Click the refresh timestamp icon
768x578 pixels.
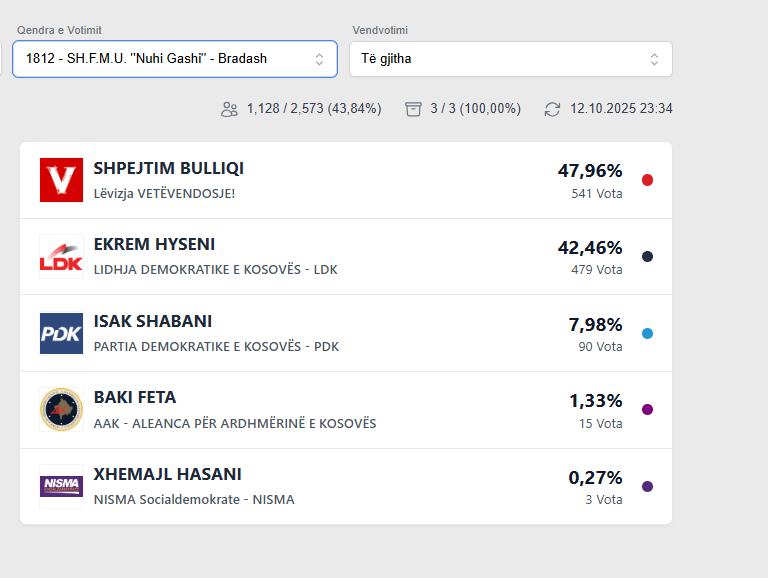(x=552, y=109)
